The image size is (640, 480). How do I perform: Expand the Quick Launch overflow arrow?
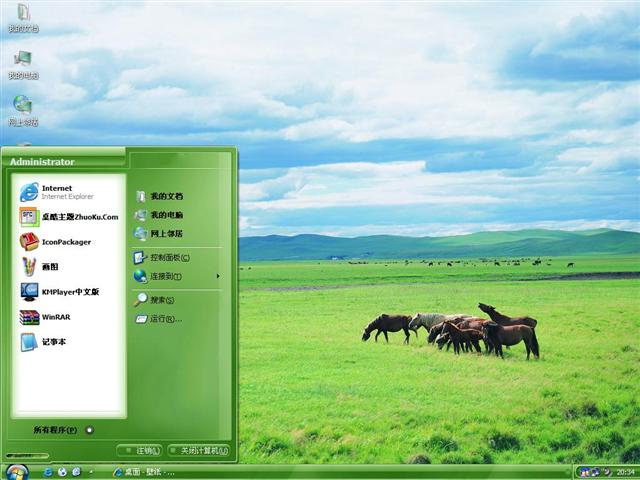coord(91,472)
